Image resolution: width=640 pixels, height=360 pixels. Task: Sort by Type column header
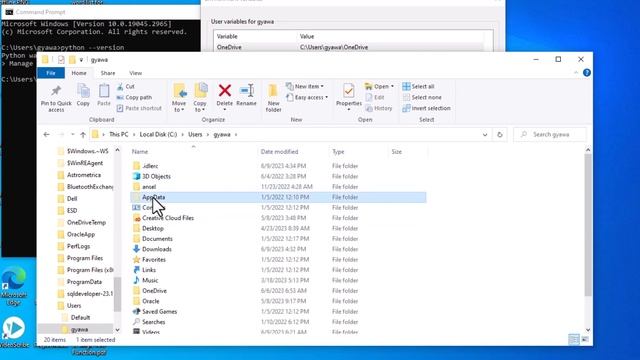359,152
